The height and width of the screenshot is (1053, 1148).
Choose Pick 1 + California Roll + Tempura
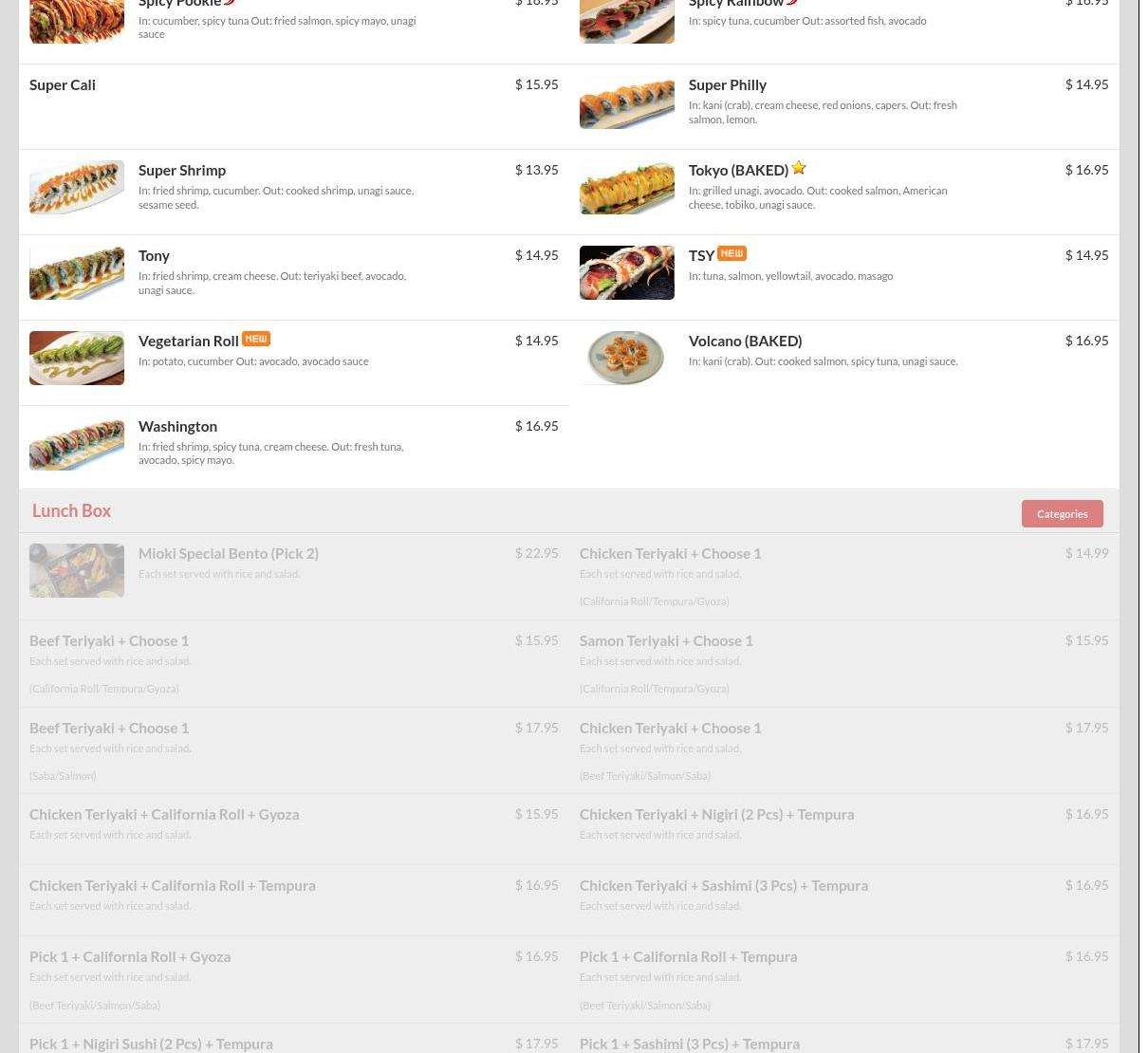coord(688,956)
